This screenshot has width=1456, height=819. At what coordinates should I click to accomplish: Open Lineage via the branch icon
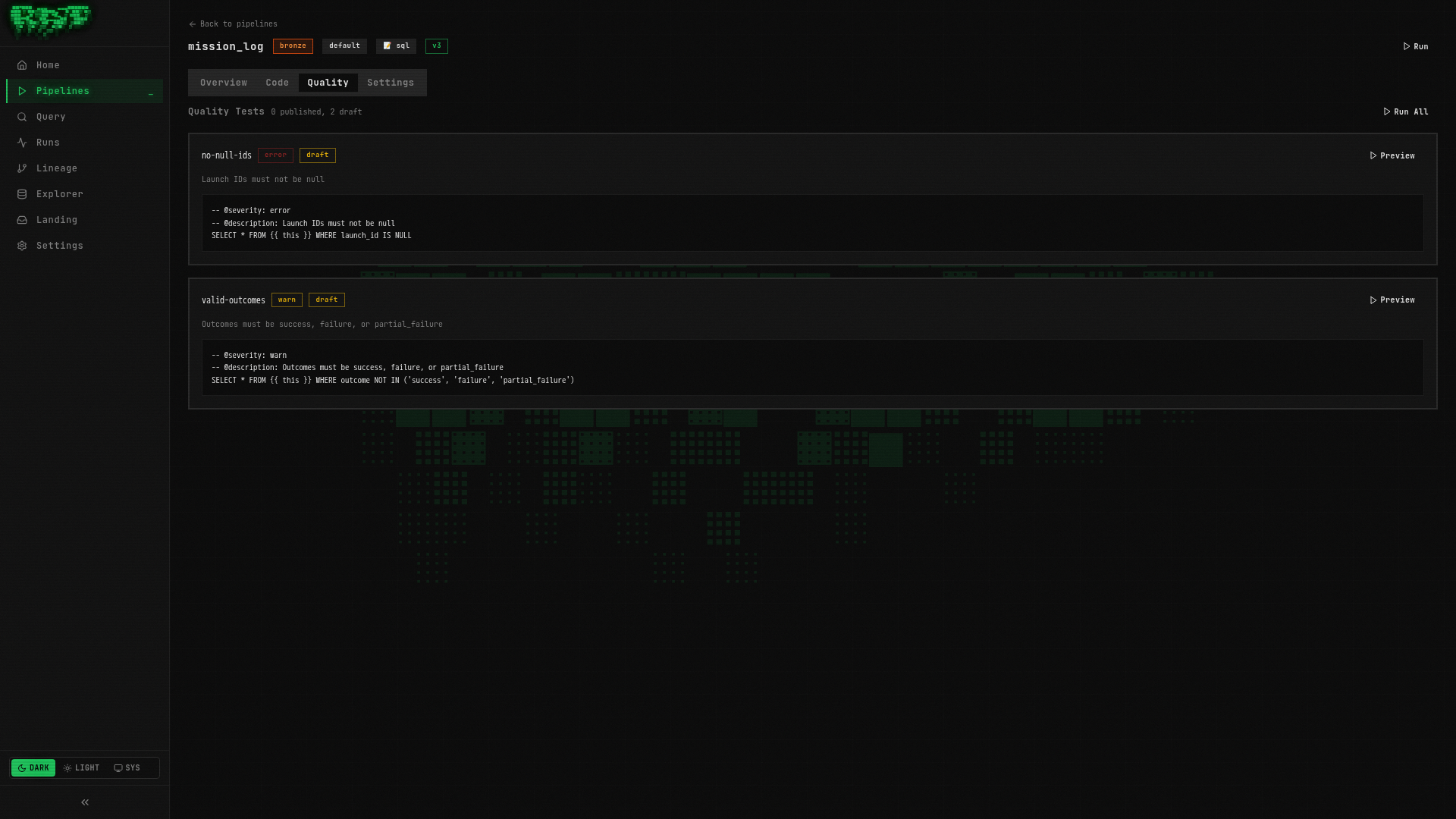point(23,168)
